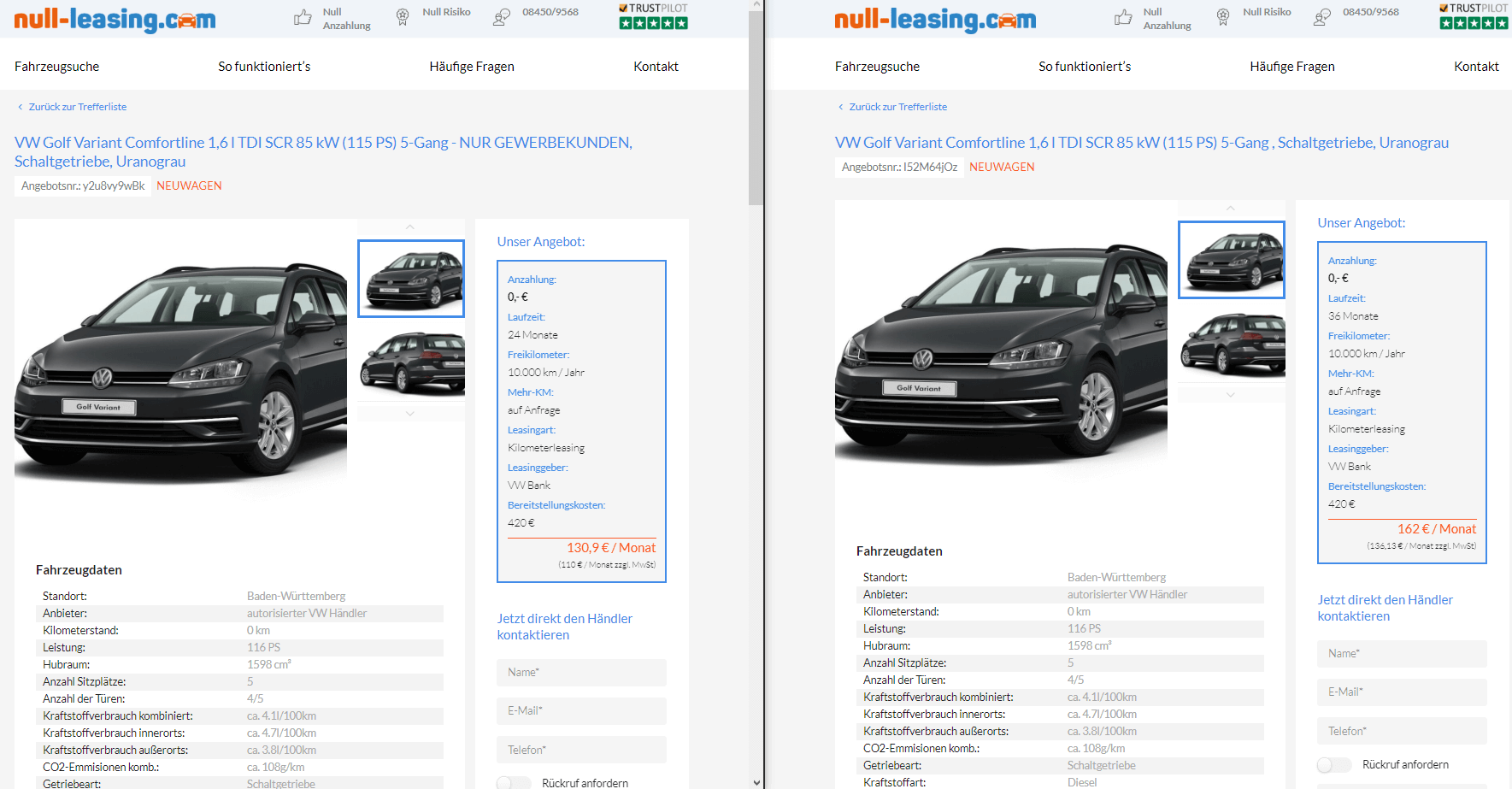Screen dimensions: 1512x789
Task: Click the NUR GEWERBEKUNDEN vehicle title link
Action: 323,152
